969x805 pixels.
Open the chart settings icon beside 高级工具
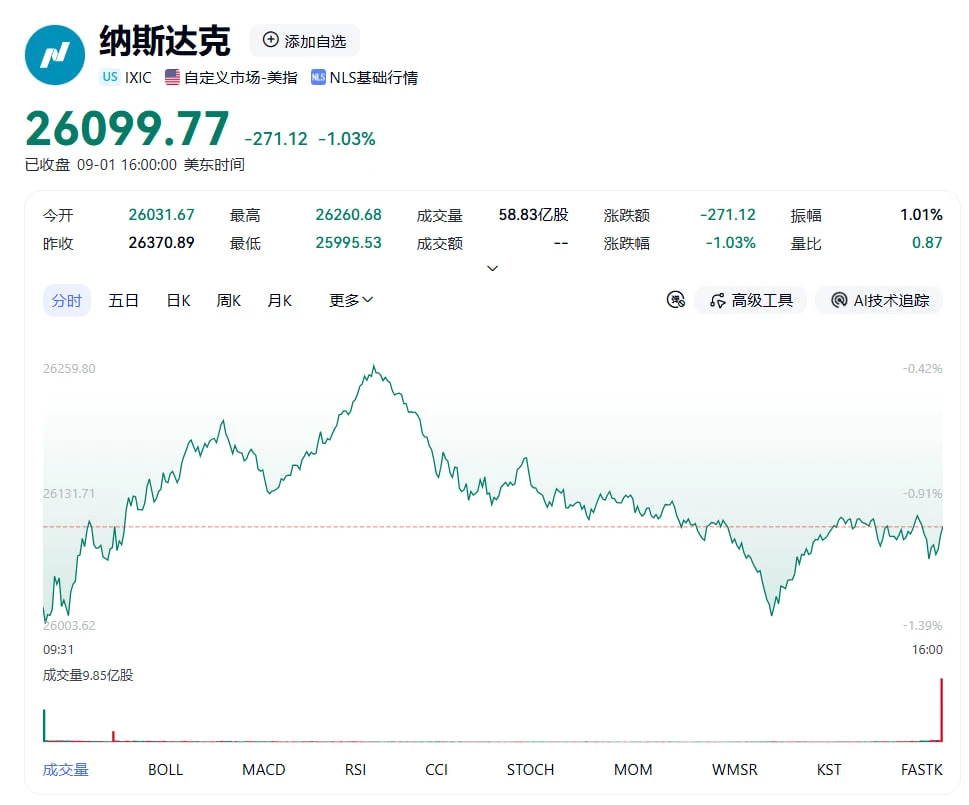click(675, 300)
